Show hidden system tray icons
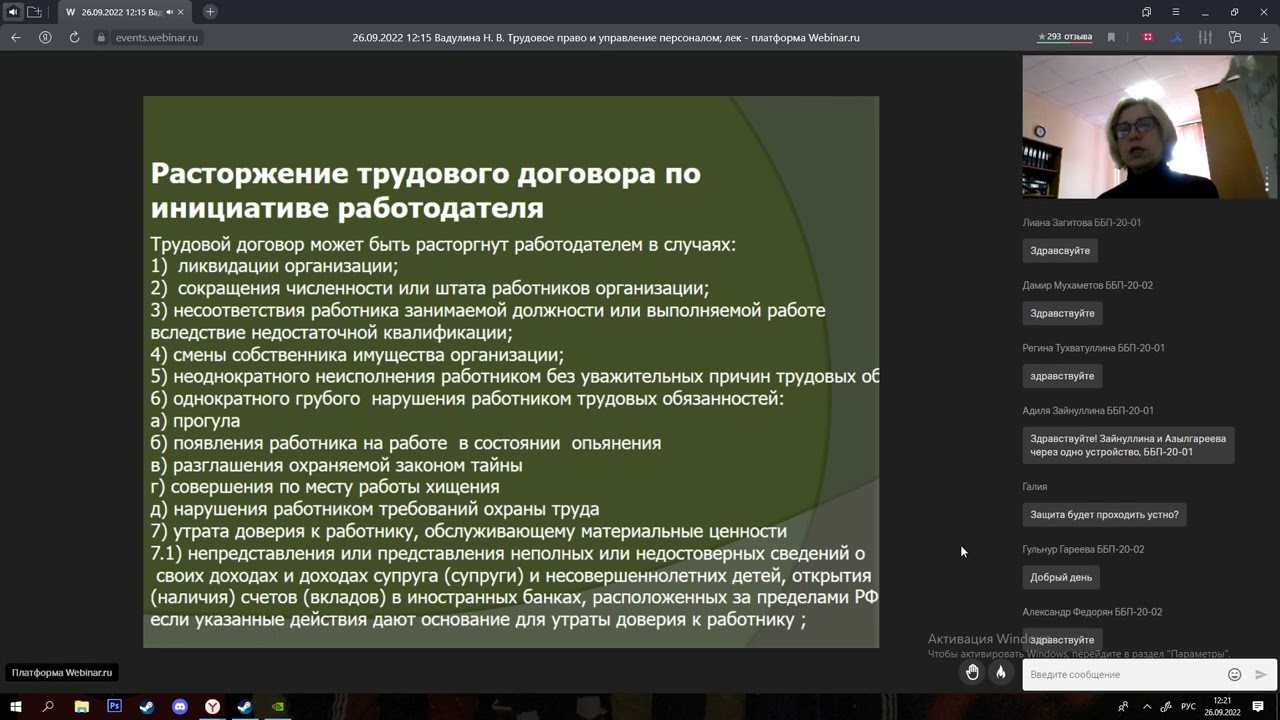This screenshot has width=1280, height=720. pos(1146,707)
